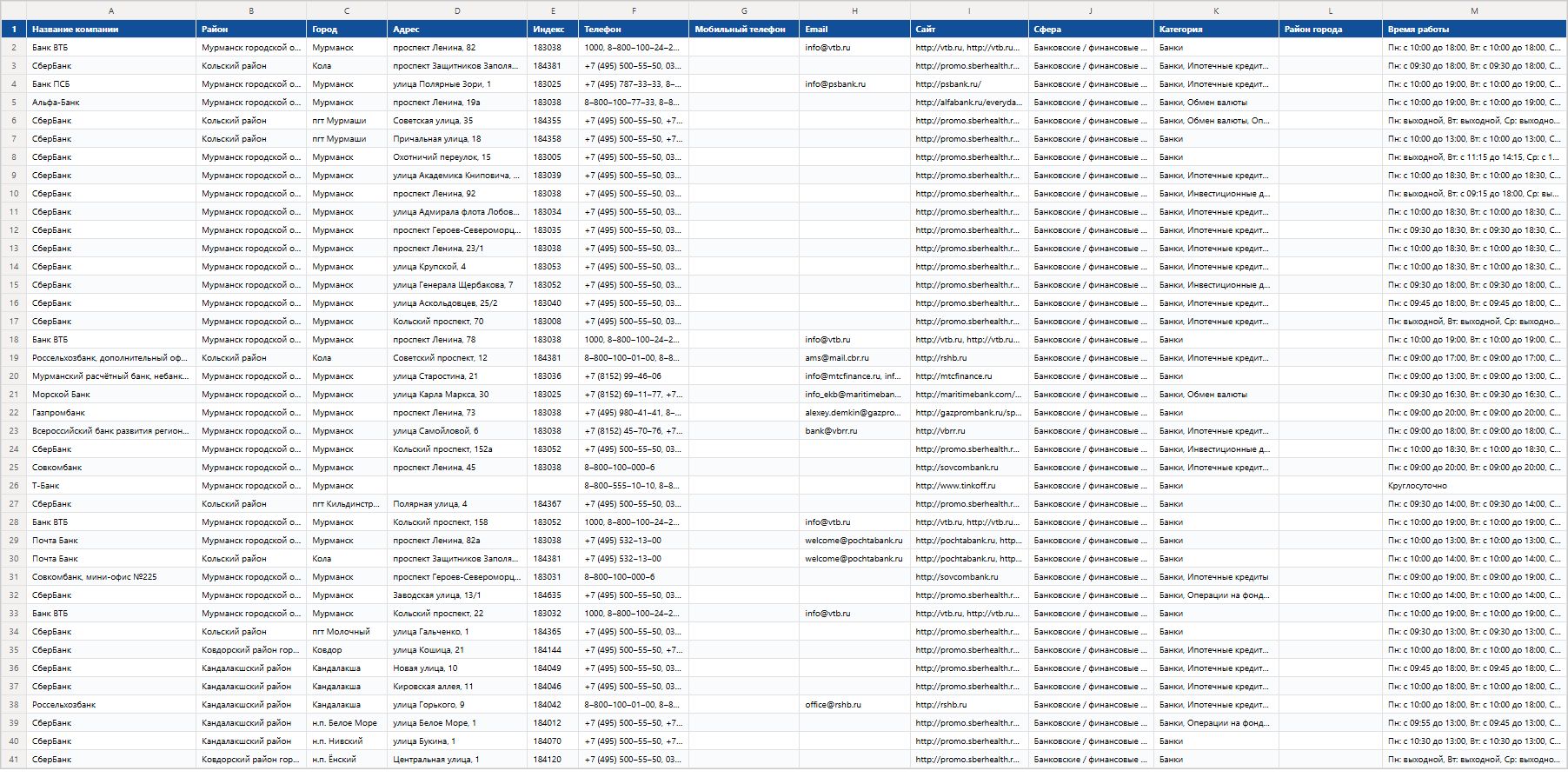Click address "улица Гальченко, 1"
This screenshot has width=1568, height=784.
tap(457, 632)
